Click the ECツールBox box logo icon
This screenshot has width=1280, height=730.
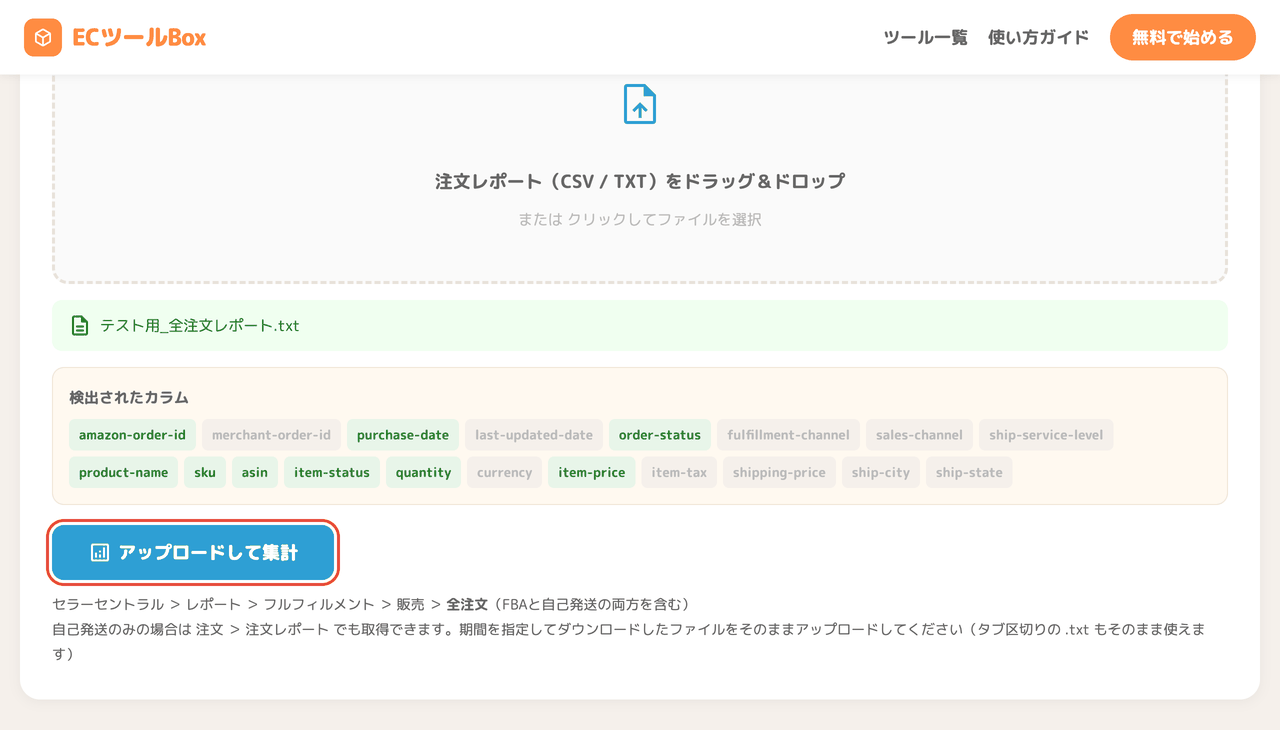click(43, 38)
